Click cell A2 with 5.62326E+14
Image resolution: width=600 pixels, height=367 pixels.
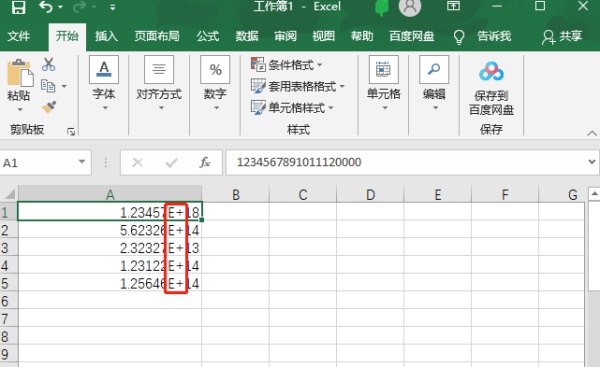point(110,230)
